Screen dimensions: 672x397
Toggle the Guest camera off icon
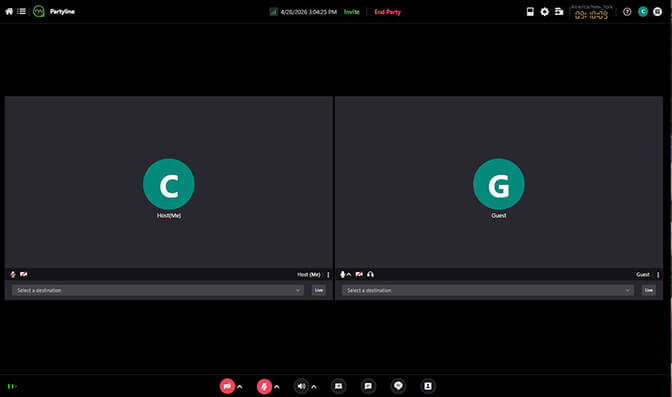359,274
